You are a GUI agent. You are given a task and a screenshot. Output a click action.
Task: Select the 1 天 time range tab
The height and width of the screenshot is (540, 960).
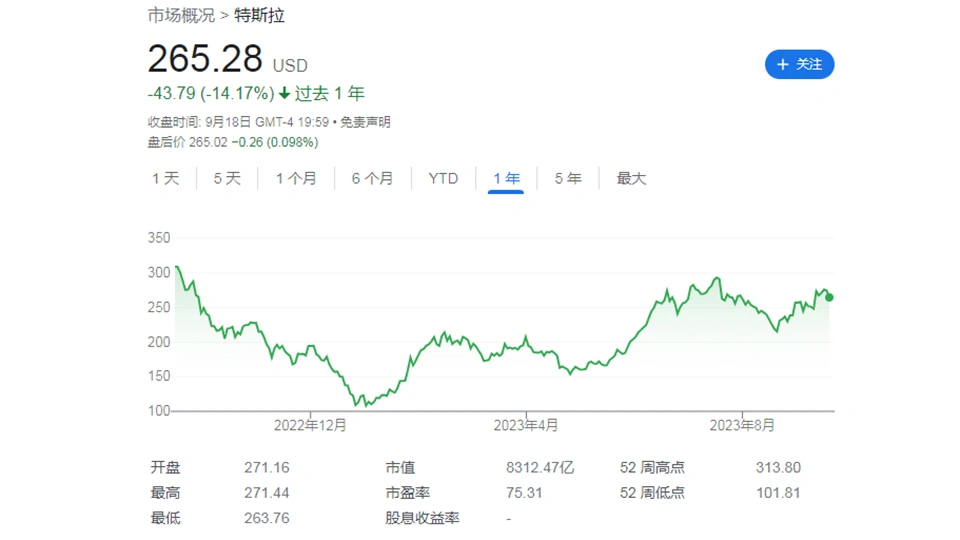pyautogui.click(x=165, y=179)
